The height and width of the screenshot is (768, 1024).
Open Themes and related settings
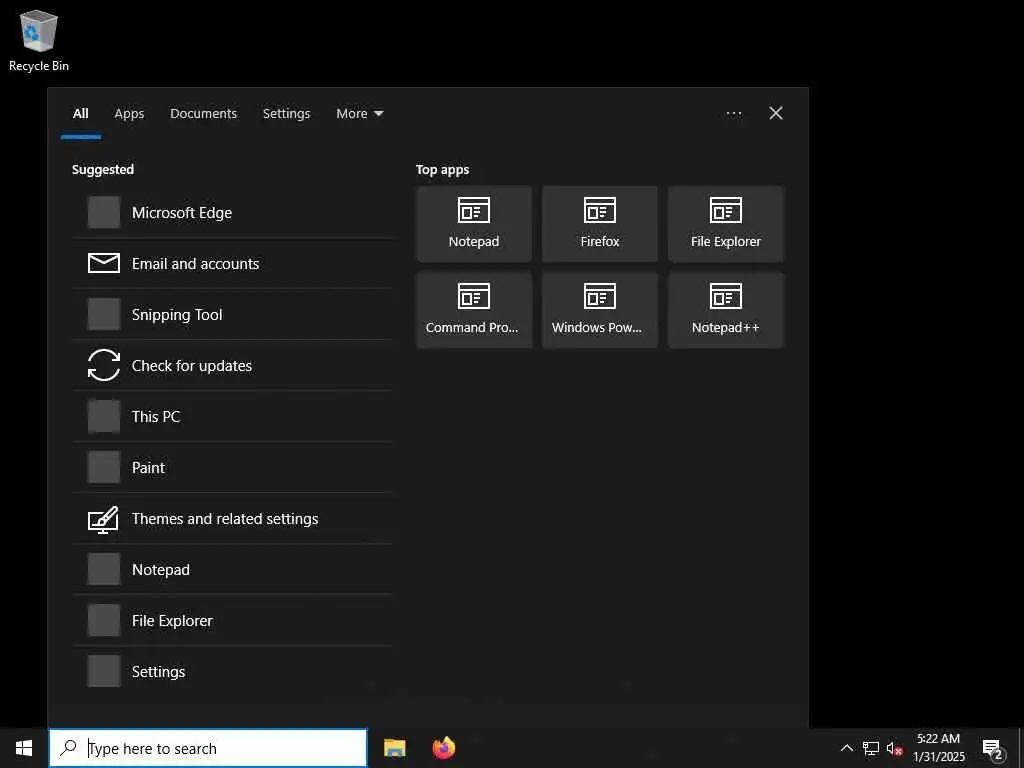[232, 518]
